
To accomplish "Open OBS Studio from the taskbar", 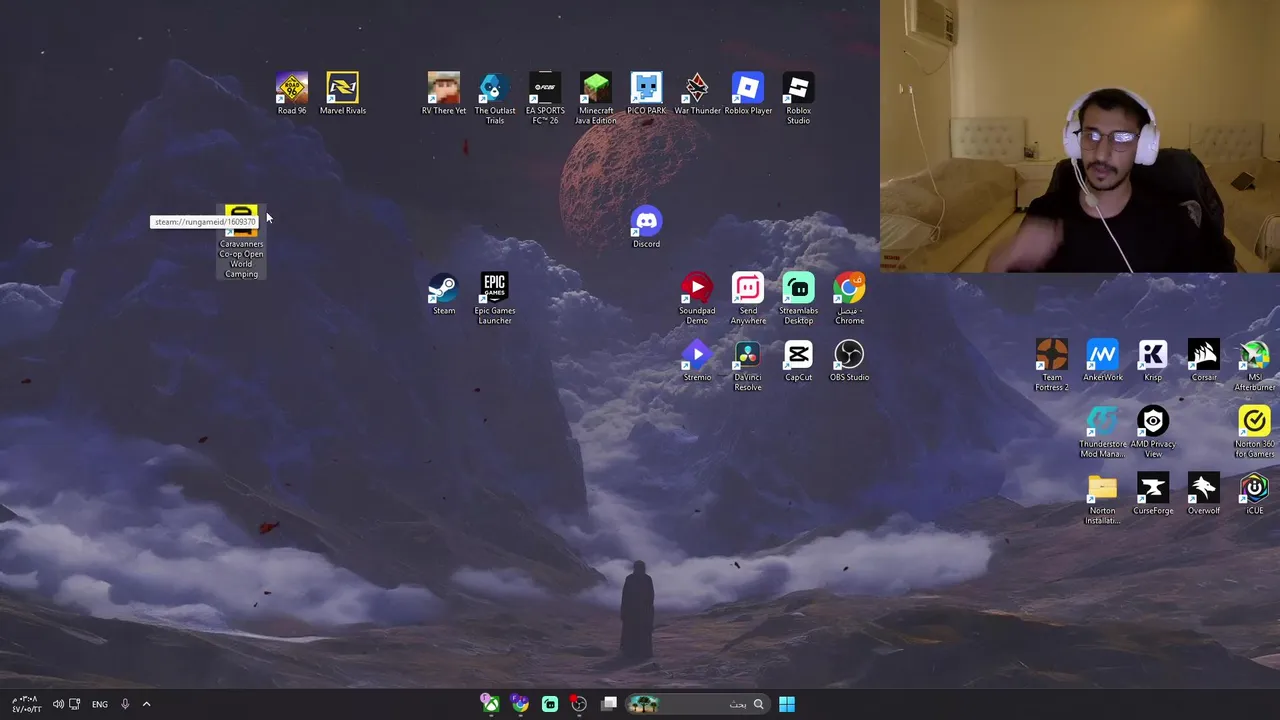I will (x=579, y=704).
